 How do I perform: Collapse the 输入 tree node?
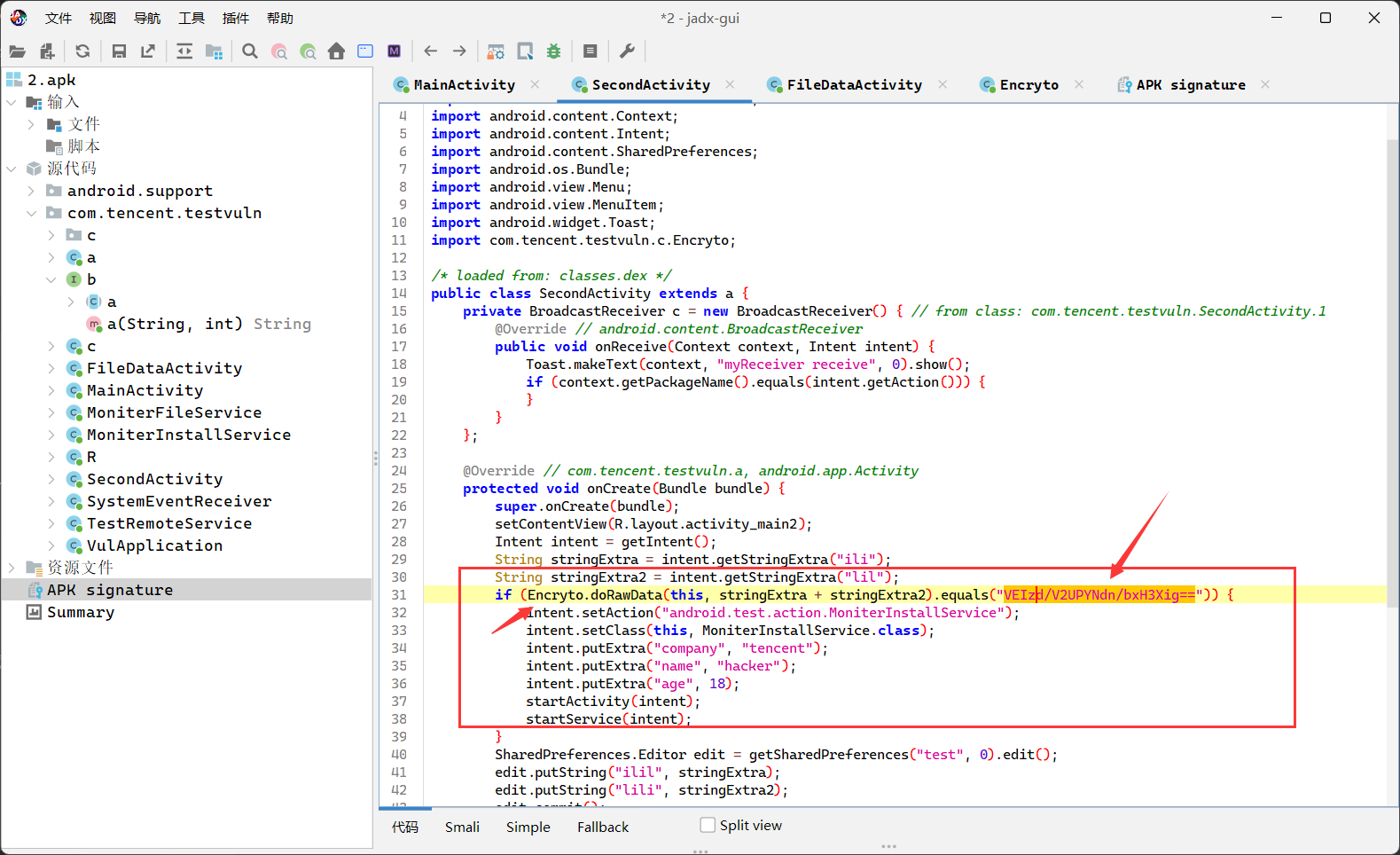12,102
